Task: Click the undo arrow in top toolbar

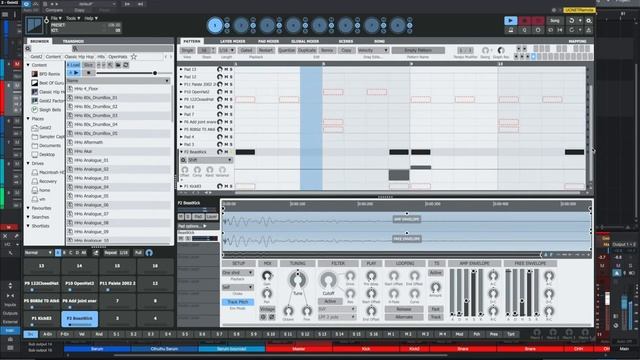Action: (571, 20)
